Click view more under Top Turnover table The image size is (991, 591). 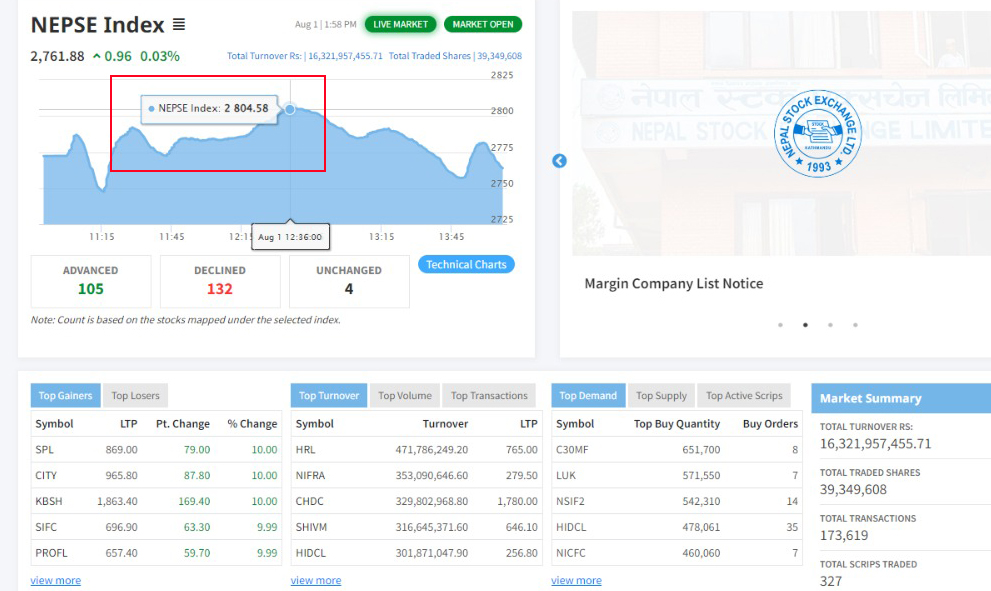316,581
